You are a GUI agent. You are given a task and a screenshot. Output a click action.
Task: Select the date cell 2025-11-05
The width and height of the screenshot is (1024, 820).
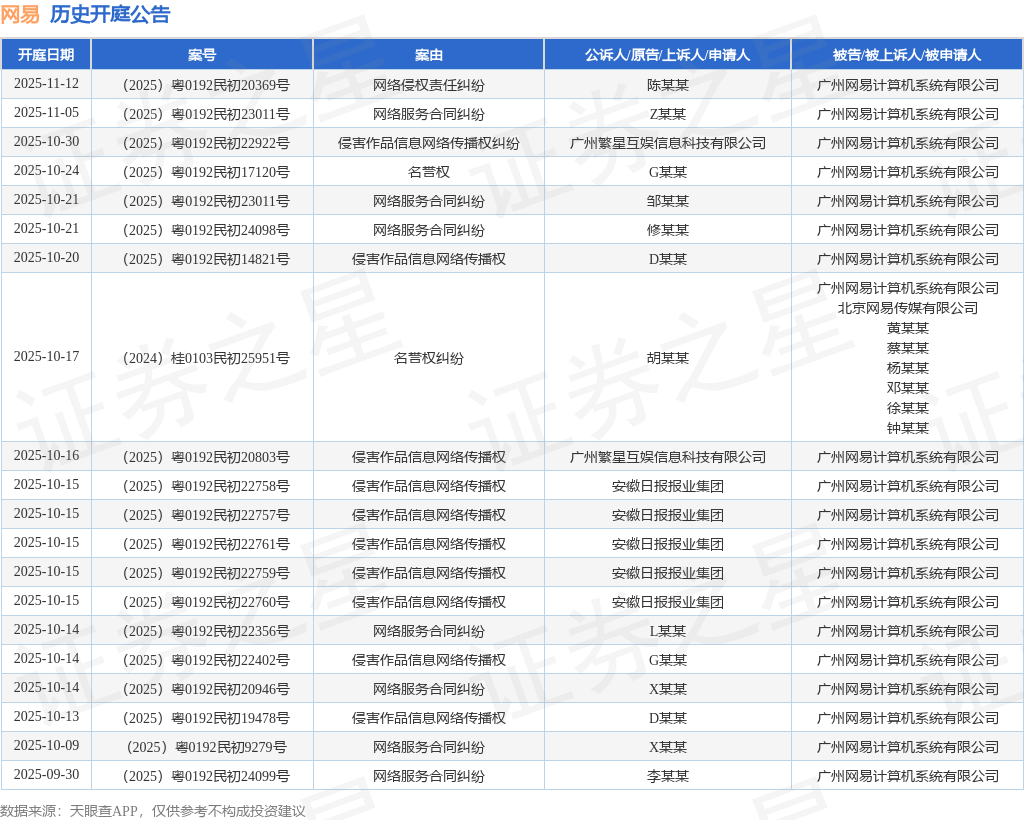click(x=46, y=112)
